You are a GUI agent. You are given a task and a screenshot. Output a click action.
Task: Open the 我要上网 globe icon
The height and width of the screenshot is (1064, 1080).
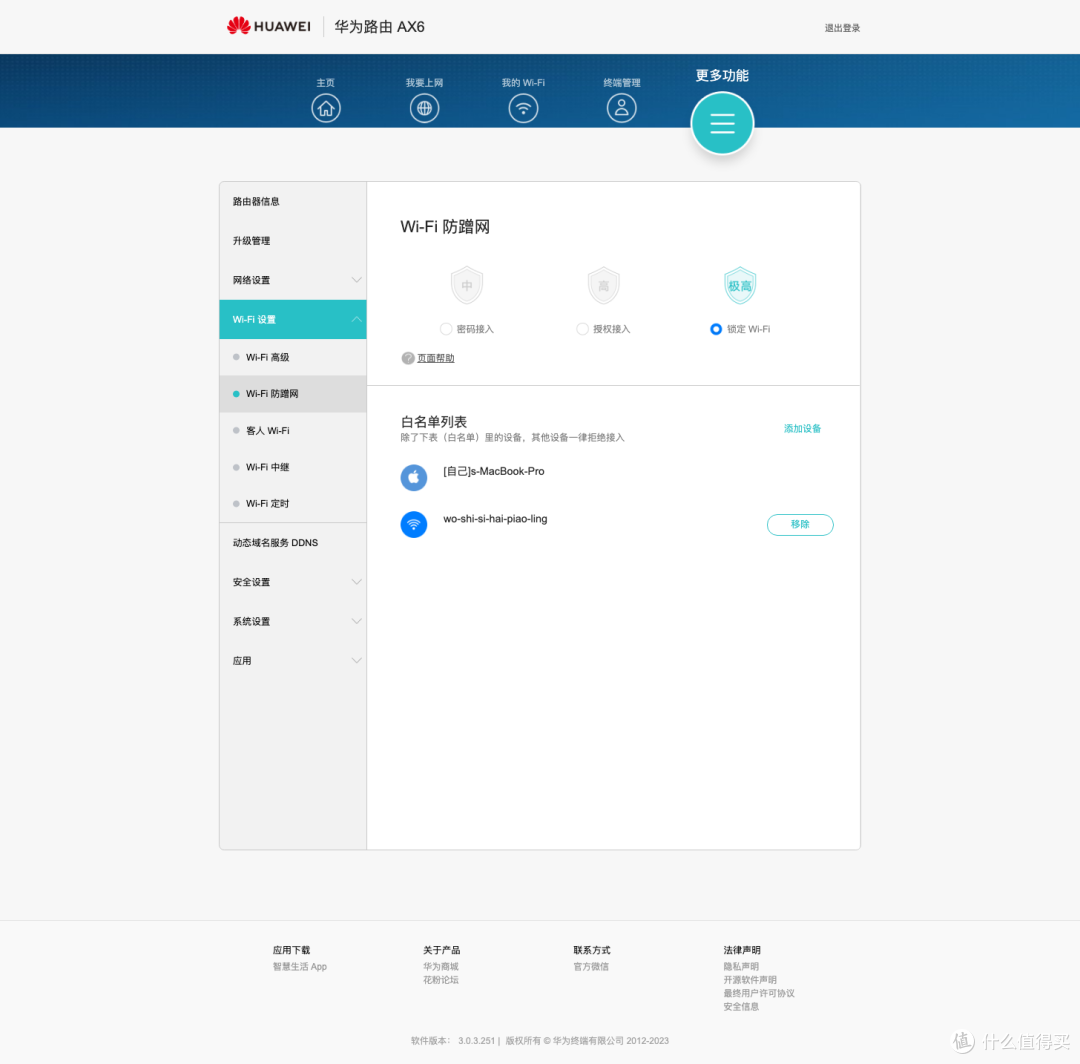[x=424, y=108]
